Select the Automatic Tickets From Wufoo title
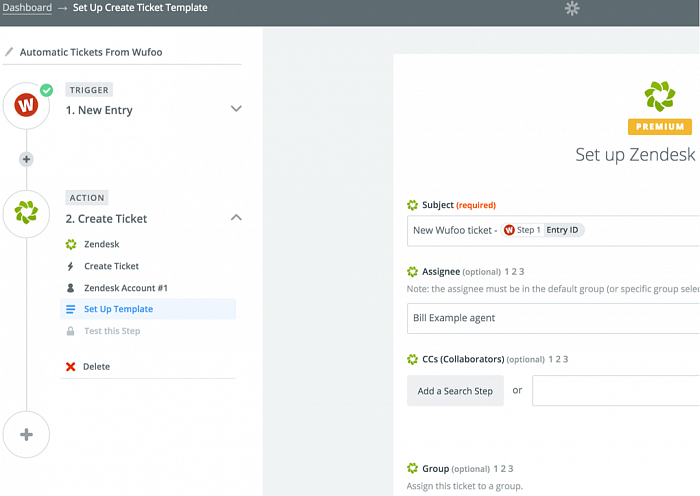The height and width of the screenshot is (496, 700). [x=91, y=52]
